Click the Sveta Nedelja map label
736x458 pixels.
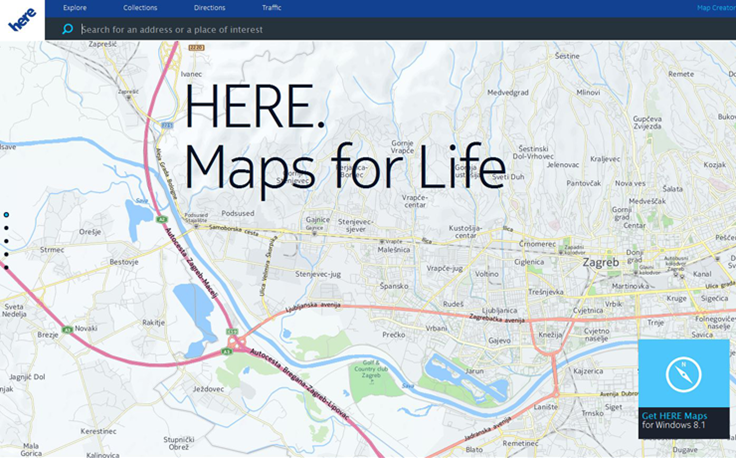14,310
